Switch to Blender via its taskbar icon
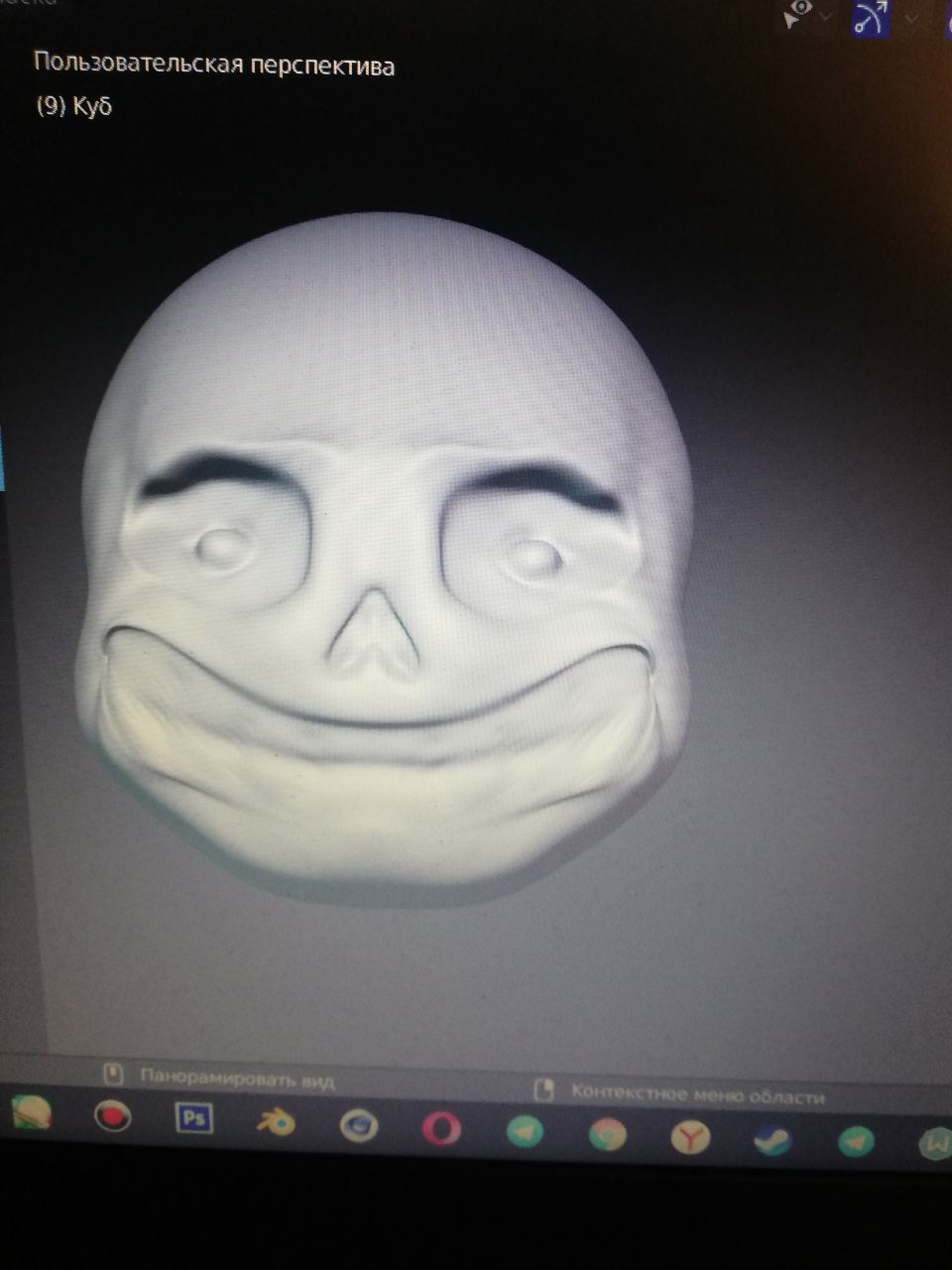Image resolution: width=952 pixels, height=1270 pixels. [277, 1122]
